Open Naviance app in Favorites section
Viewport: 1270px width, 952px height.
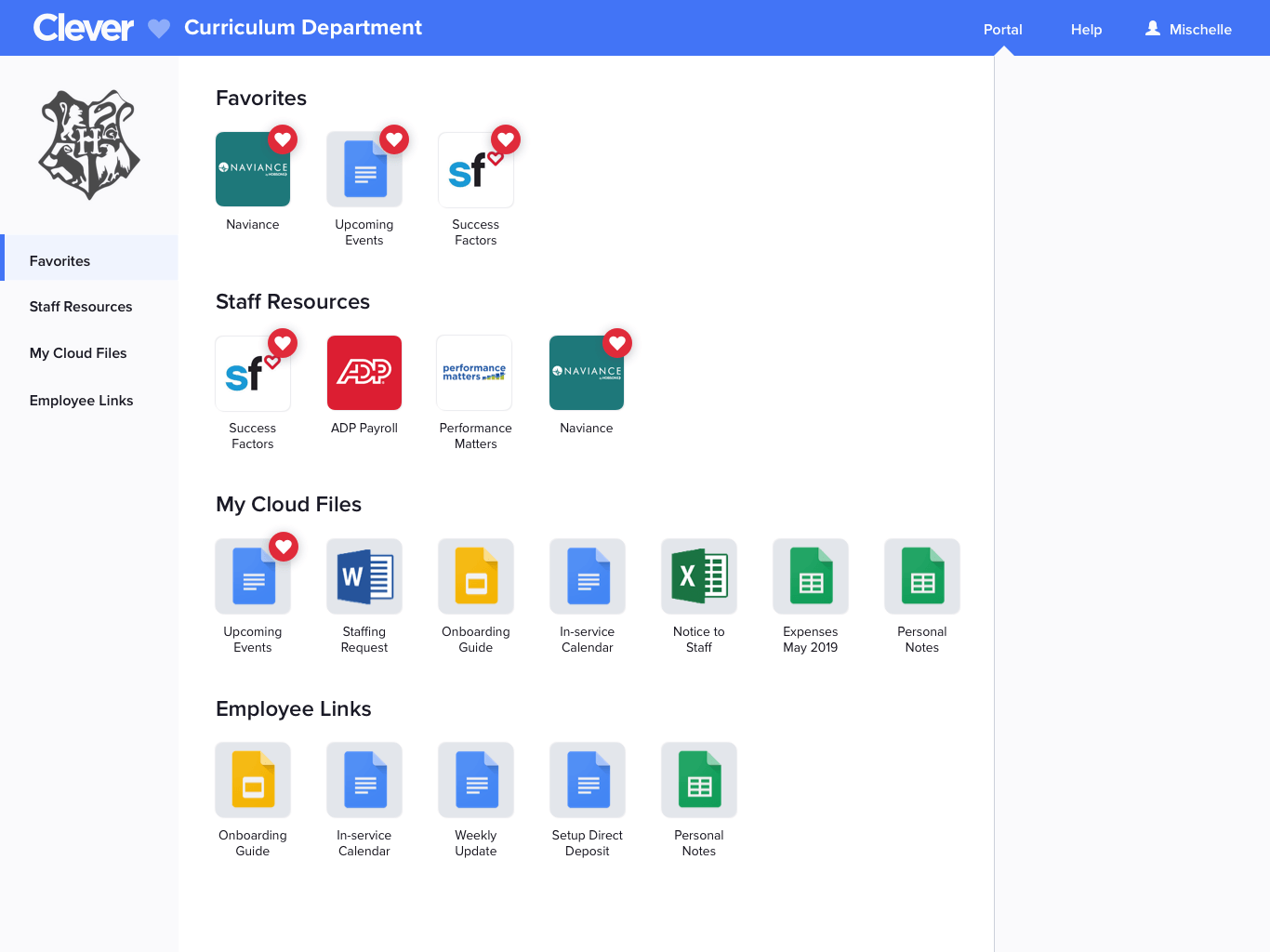pyautogui.click(x=253, y=169)
